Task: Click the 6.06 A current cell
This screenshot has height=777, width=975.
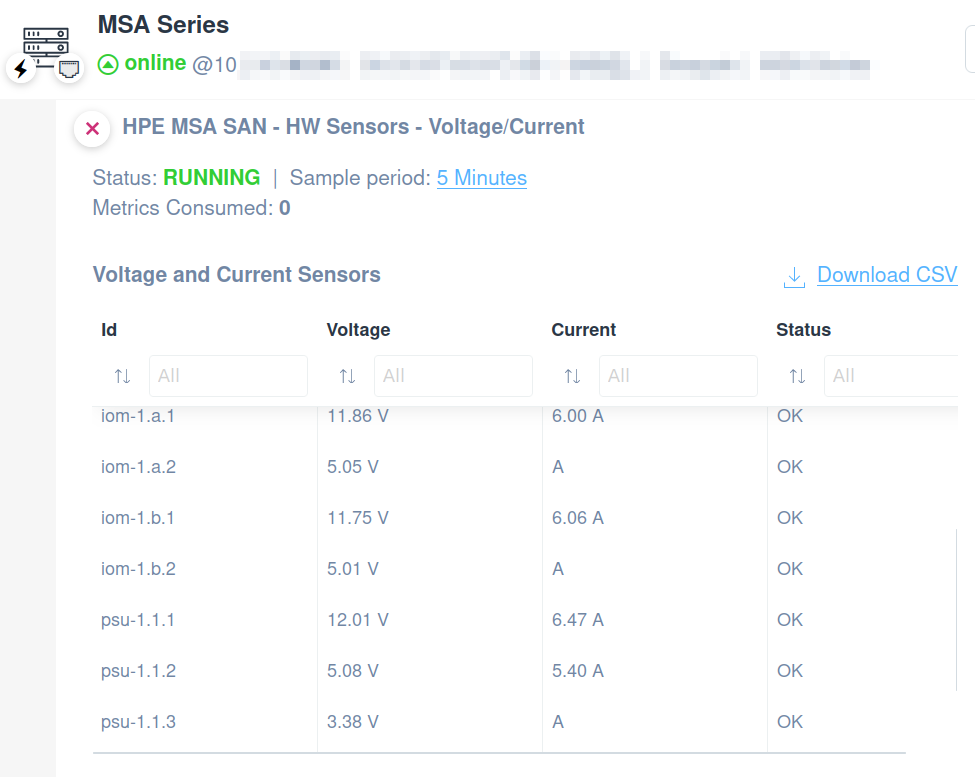Action: pyautogui.click(x=578, y=518)
